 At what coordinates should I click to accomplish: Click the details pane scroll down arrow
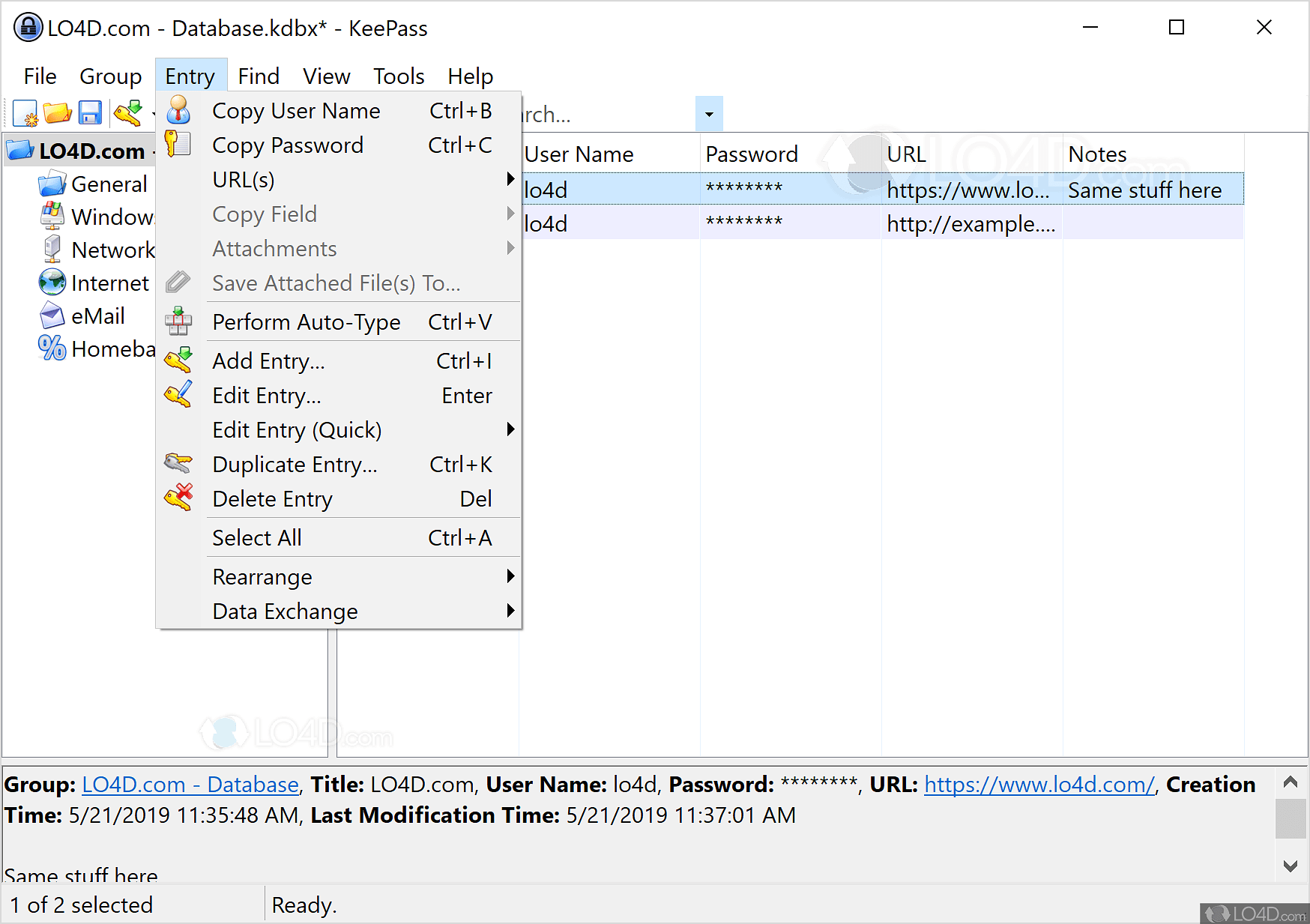[x=1291, y=866]
